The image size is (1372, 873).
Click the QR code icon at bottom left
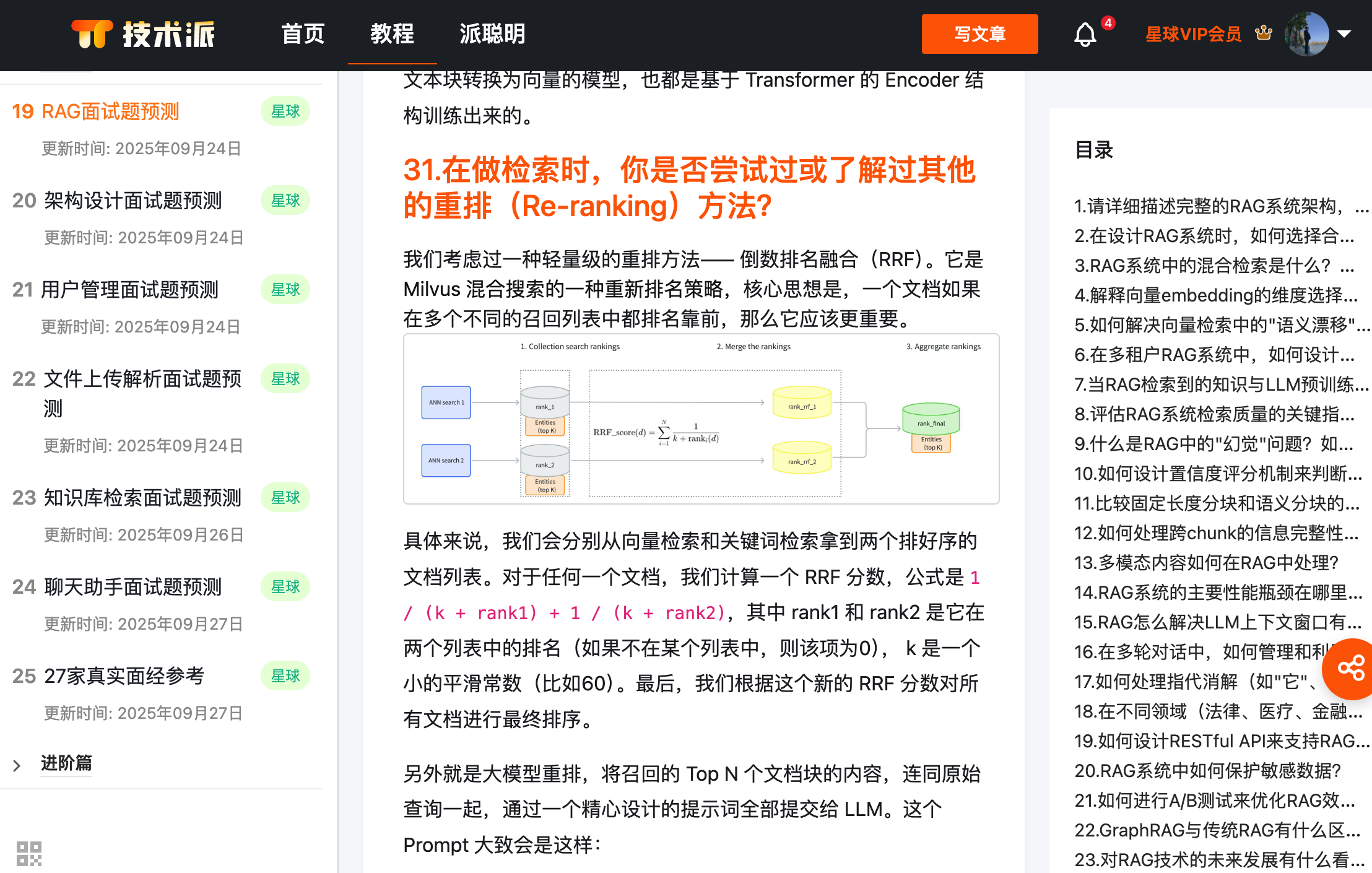tap(29, 854)
